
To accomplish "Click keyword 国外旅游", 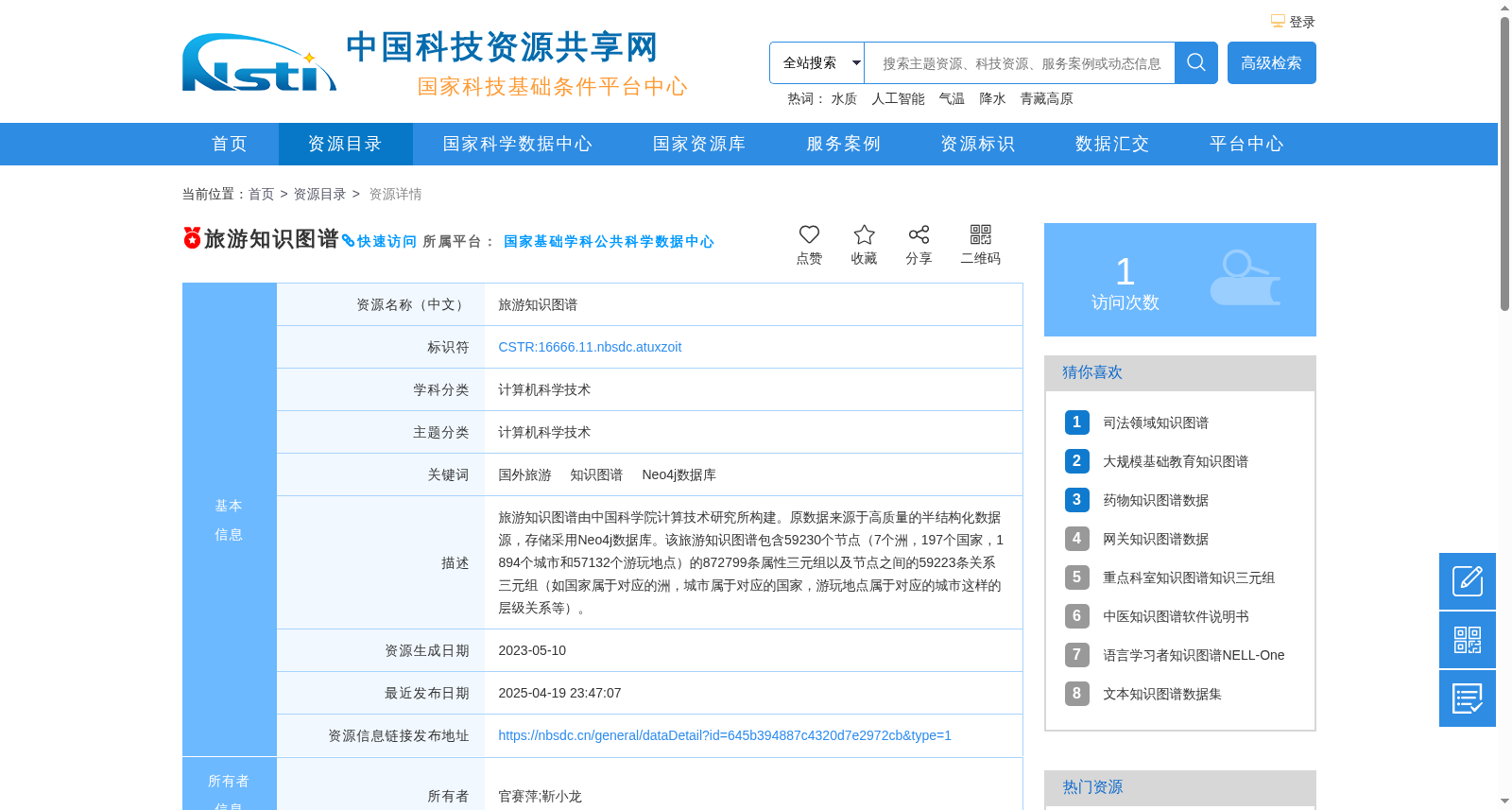I will tap(524, 474).
